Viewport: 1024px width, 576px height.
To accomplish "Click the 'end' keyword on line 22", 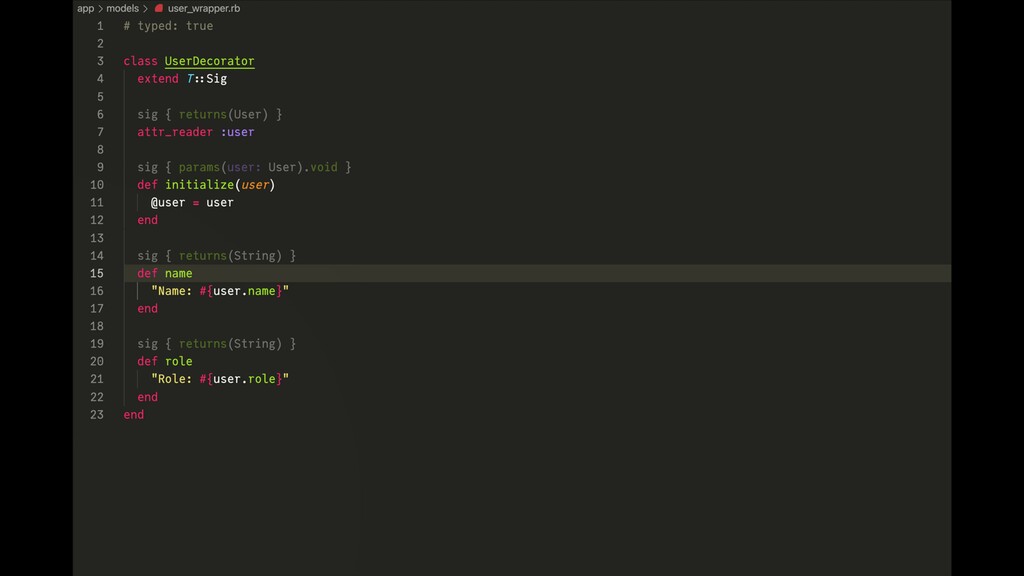I will click(148, 397).
